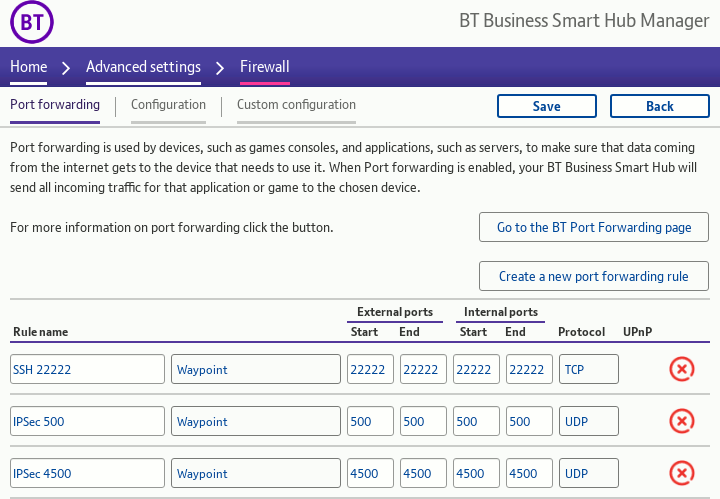
Task: Click 'BT Business Smart Hub Manager' title
Action: coord(584,21)
